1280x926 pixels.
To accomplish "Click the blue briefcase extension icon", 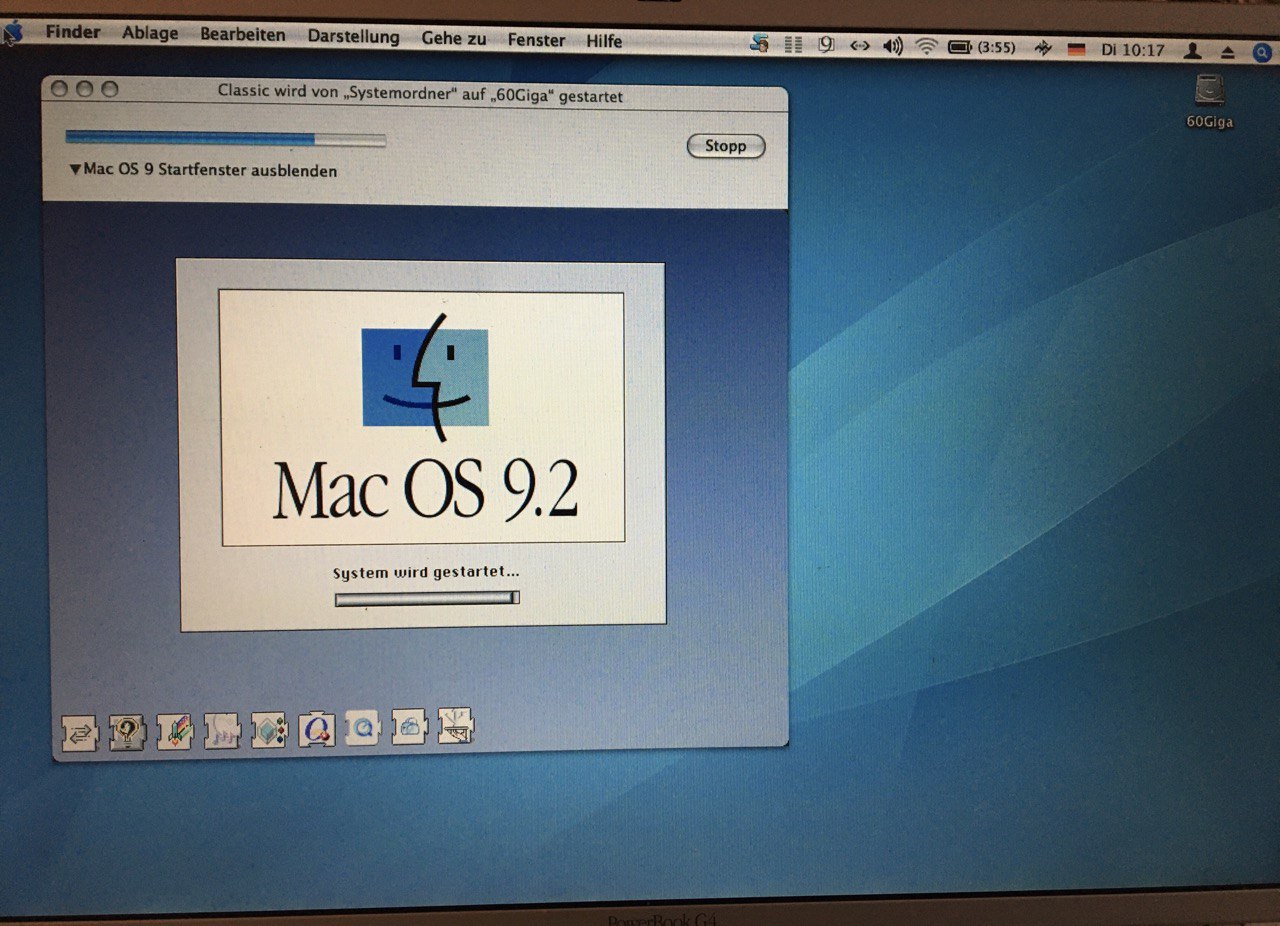I will point(409,727).
